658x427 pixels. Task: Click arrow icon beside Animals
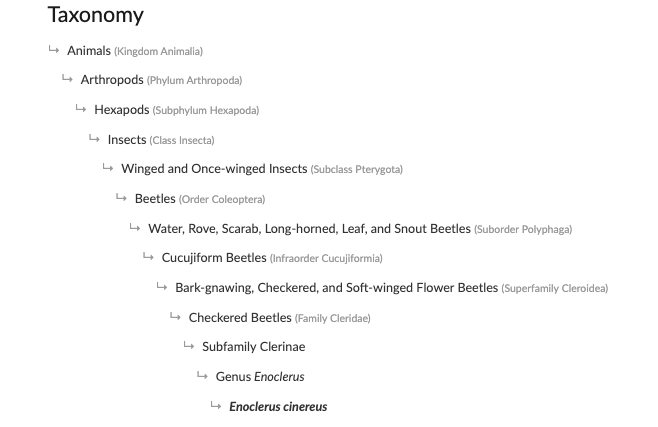pyautogui.click(x=54, y=49)
